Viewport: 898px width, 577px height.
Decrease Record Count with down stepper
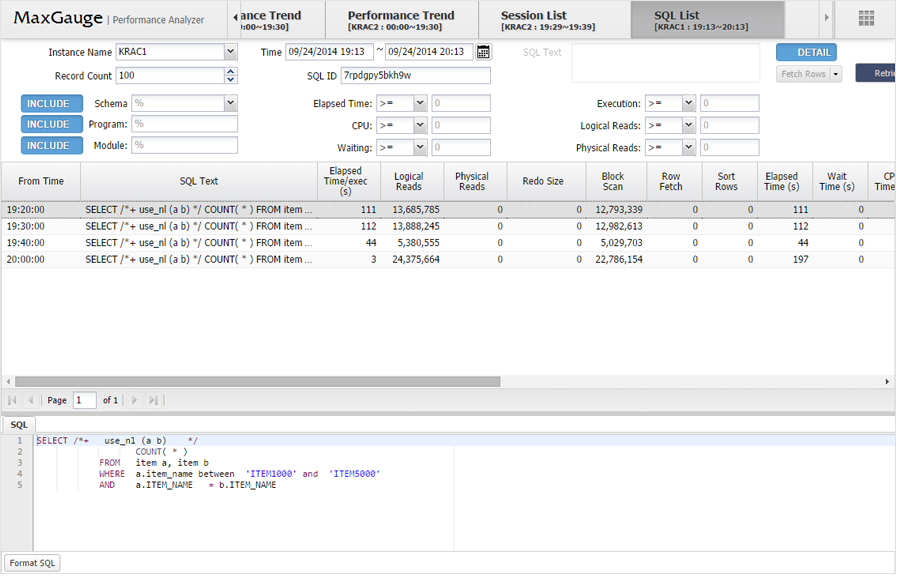(x=231, y=80)
